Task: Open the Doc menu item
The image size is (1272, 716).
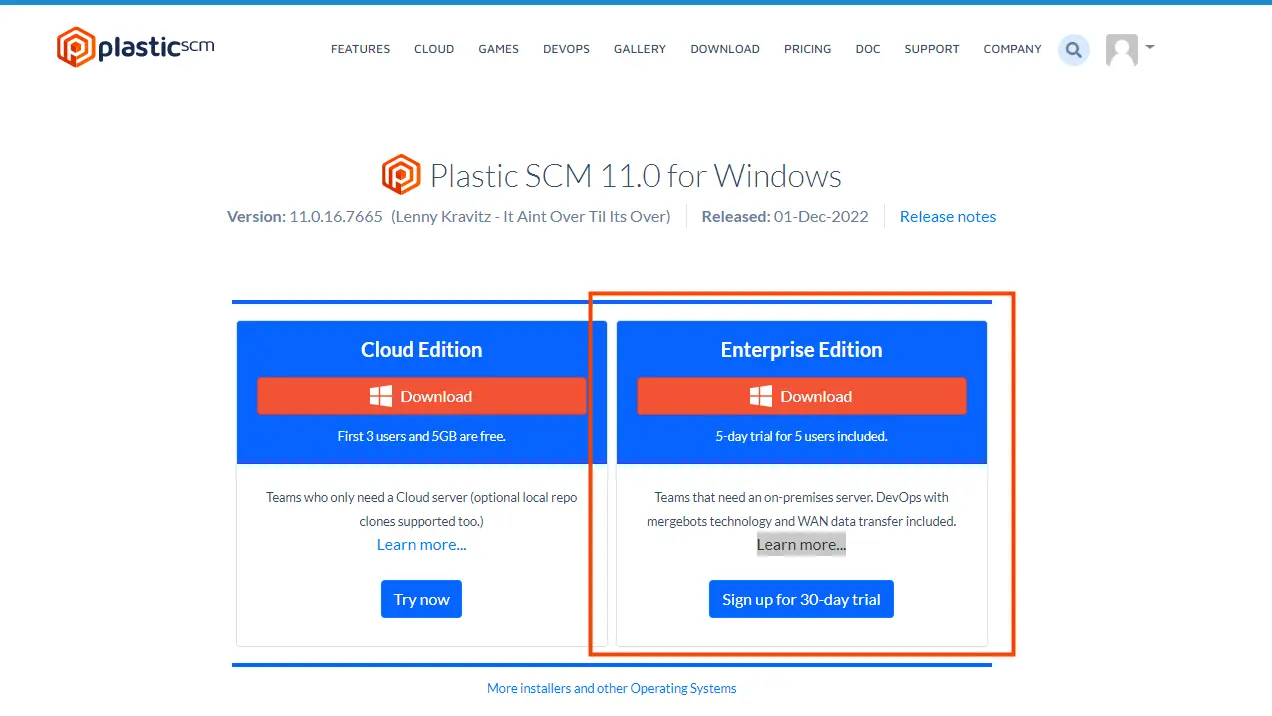Action: [x=868, y=49]
